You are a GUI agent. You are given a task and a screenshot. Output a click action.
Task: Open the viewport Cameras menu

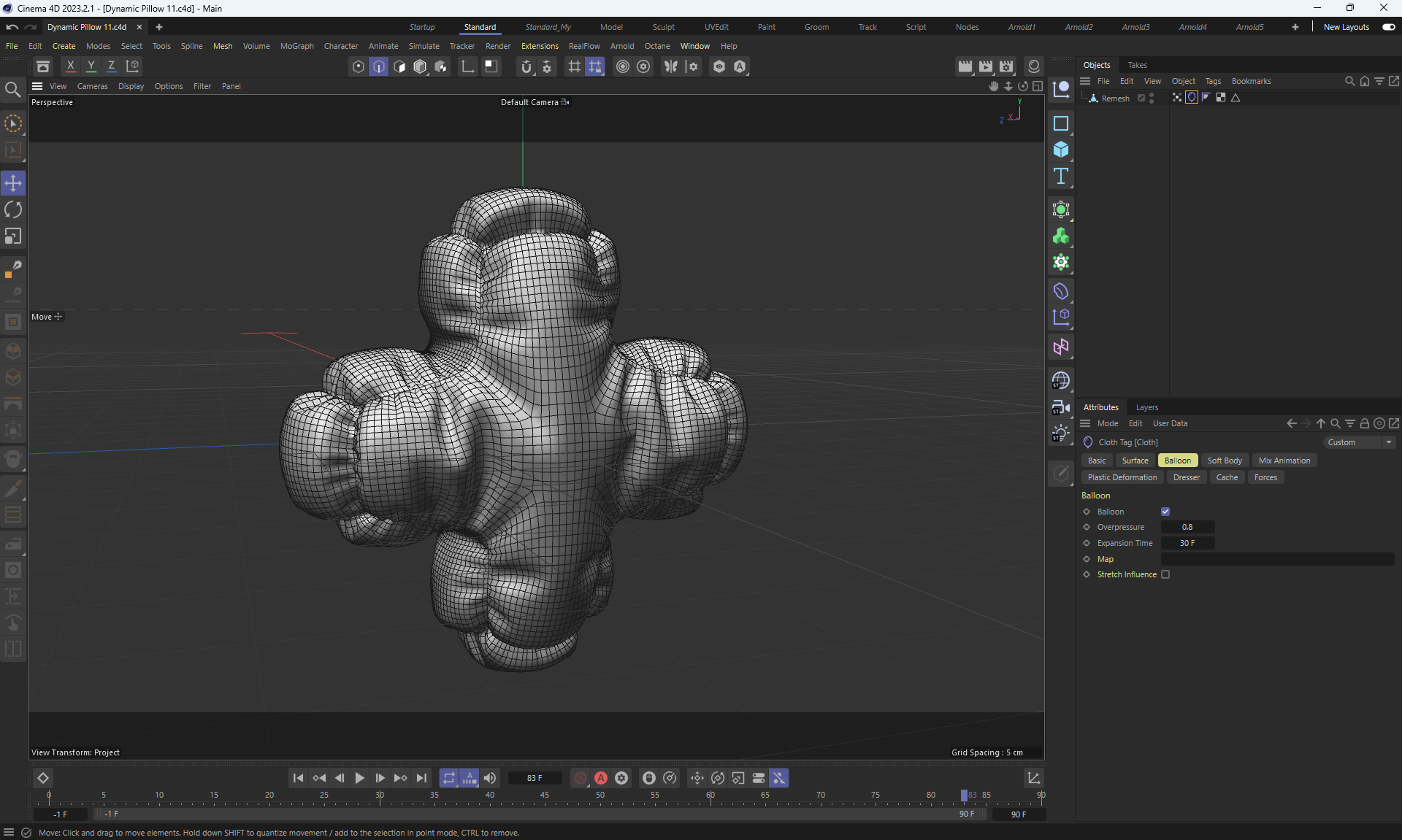click(x=92, y=86)
